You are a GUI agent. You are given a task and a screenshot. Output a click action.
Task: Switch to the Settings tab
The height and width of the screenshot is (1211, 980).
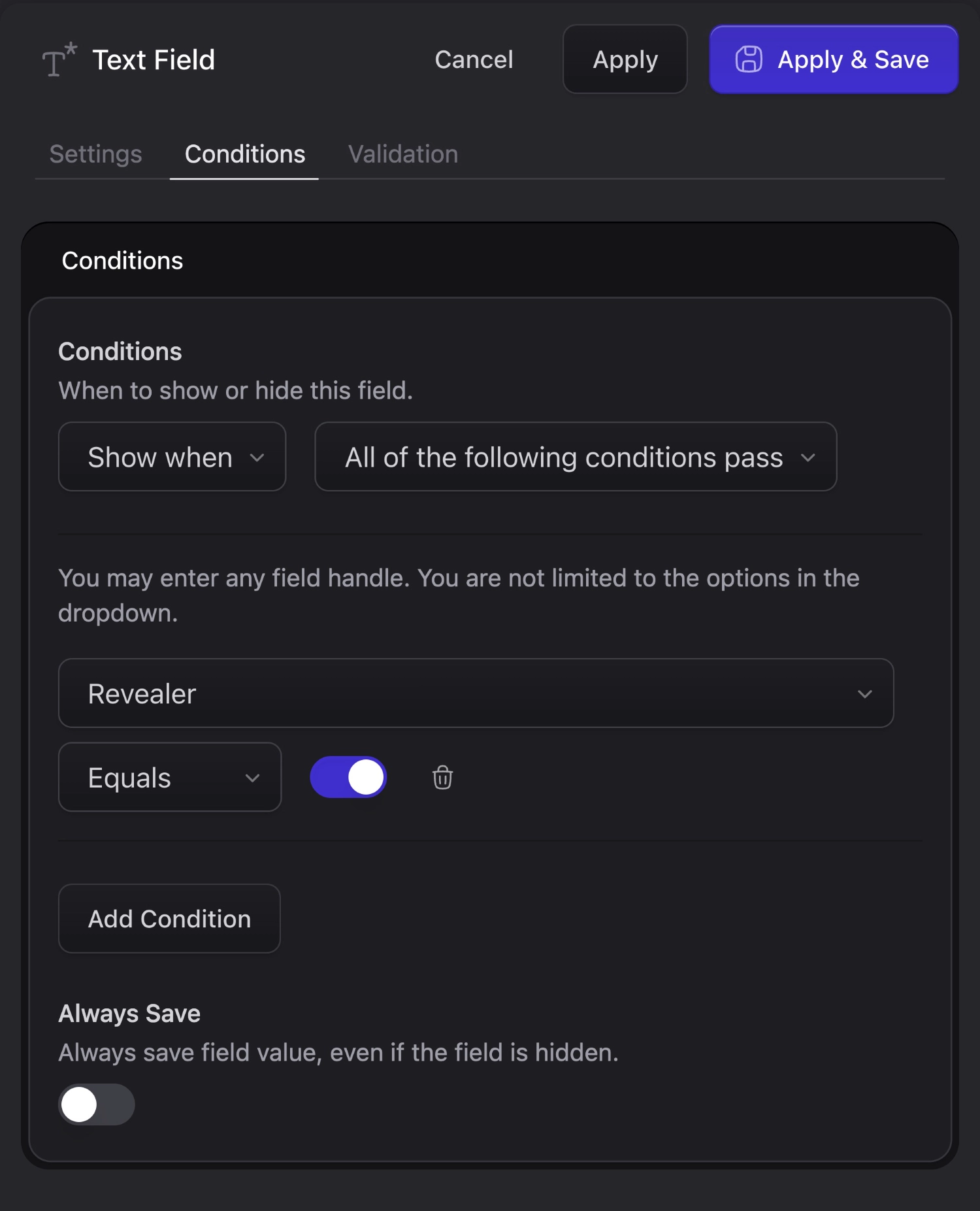click(x=95, y=154)
